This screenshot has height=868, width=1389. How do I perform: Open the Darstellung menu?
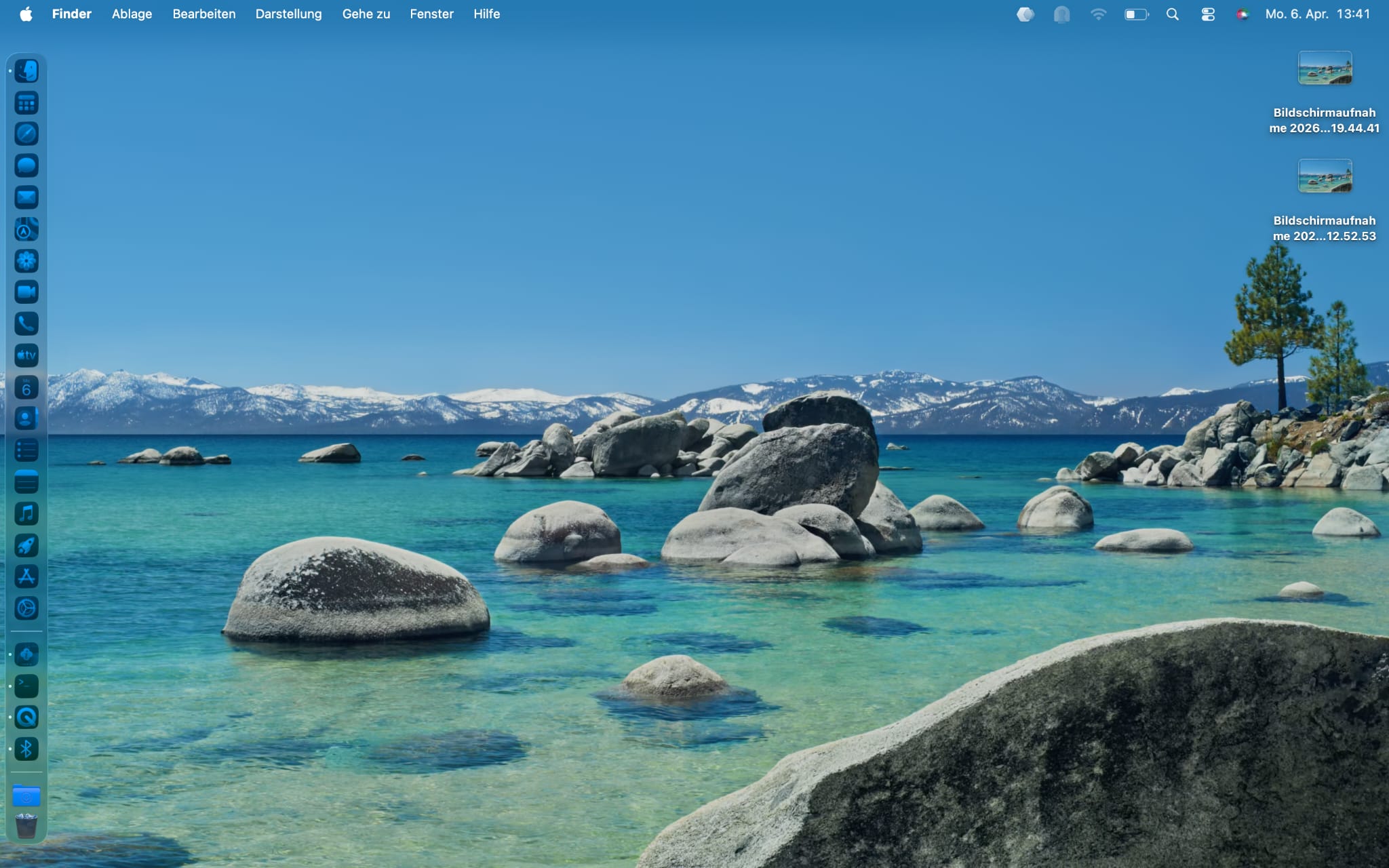(x=288, y=14)
